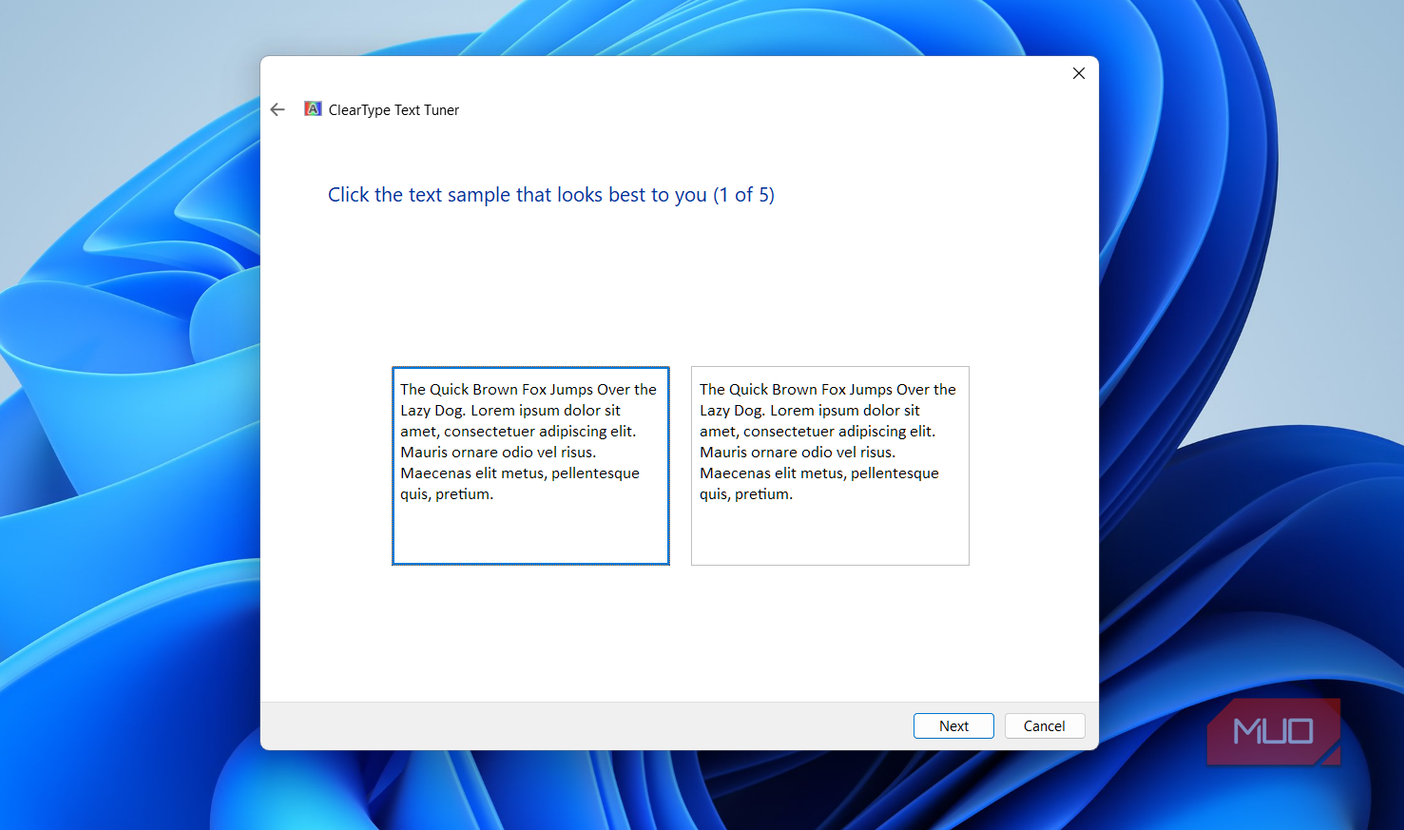
Task: Click the Cancel button
Action: coord(1044,726)
